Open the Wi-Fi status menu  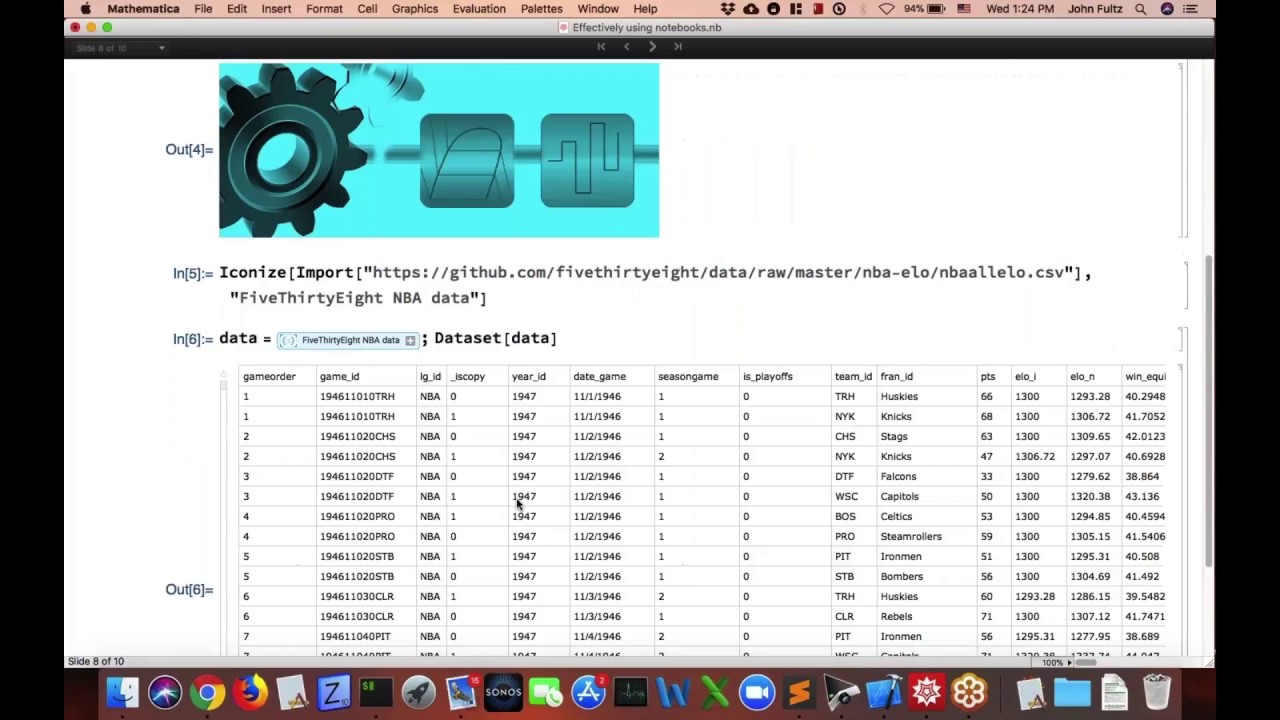point(886,9)
